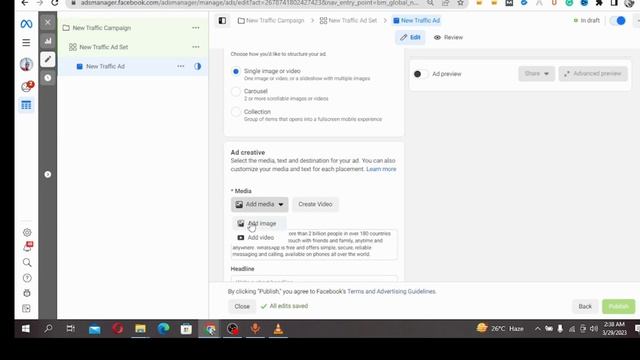Open the hamburger menu in left rail
This screenshot has width=640, height=360.
point(26,42)
